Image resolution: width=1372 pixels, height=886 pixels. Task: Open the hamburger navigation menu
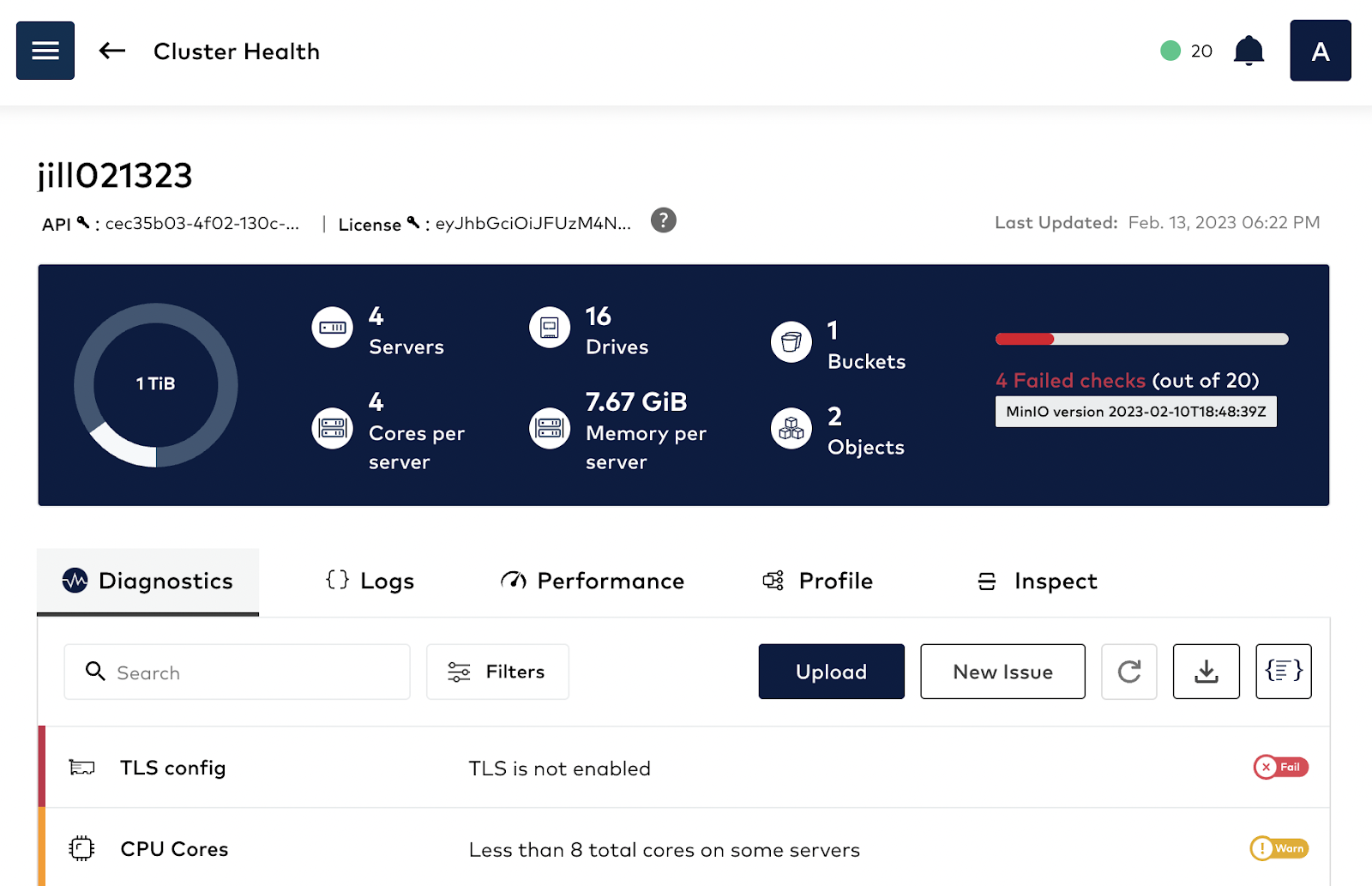(45, 51)
